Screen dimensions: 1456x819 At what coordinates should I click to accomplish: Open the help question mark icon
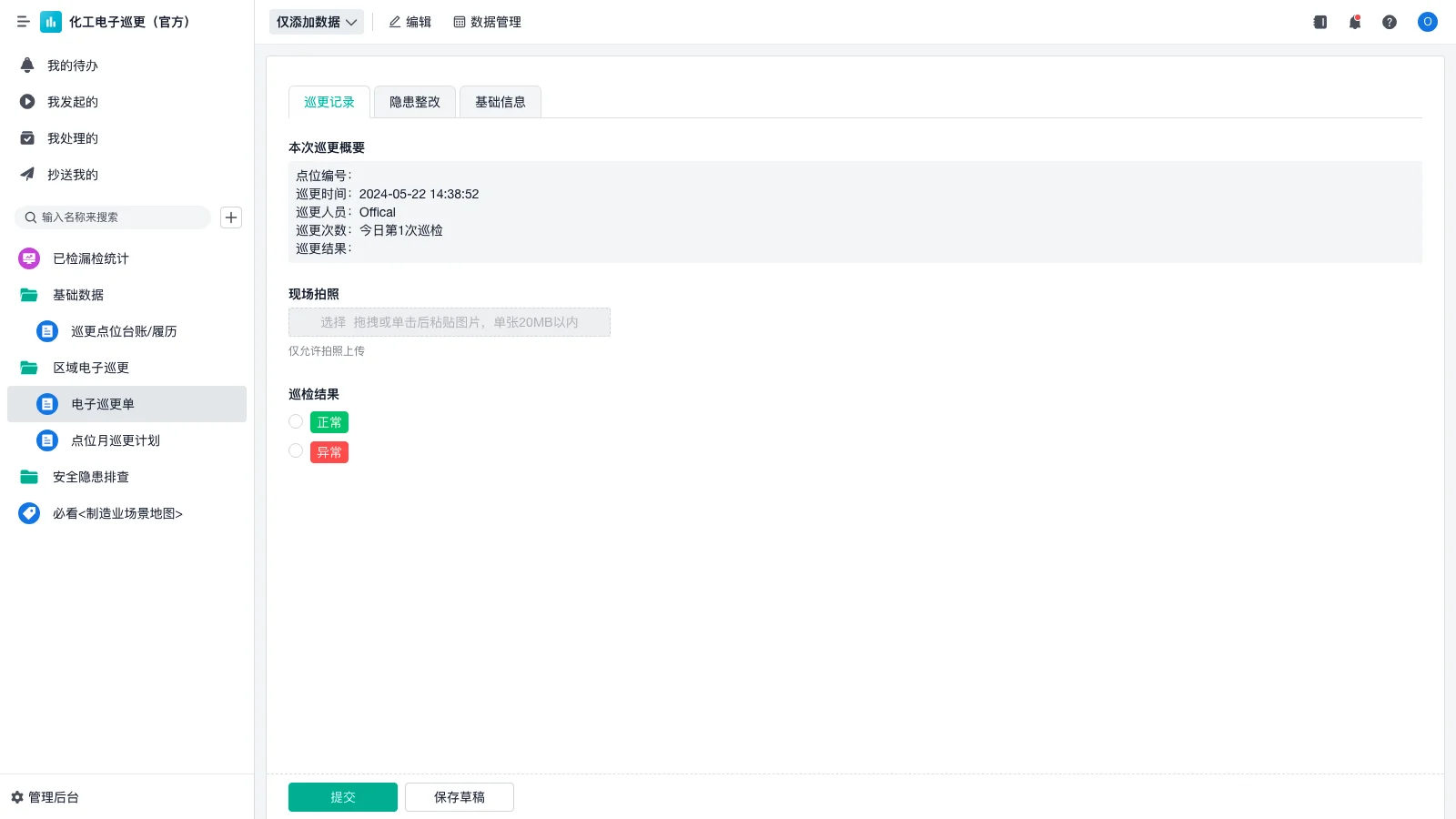1390,22
